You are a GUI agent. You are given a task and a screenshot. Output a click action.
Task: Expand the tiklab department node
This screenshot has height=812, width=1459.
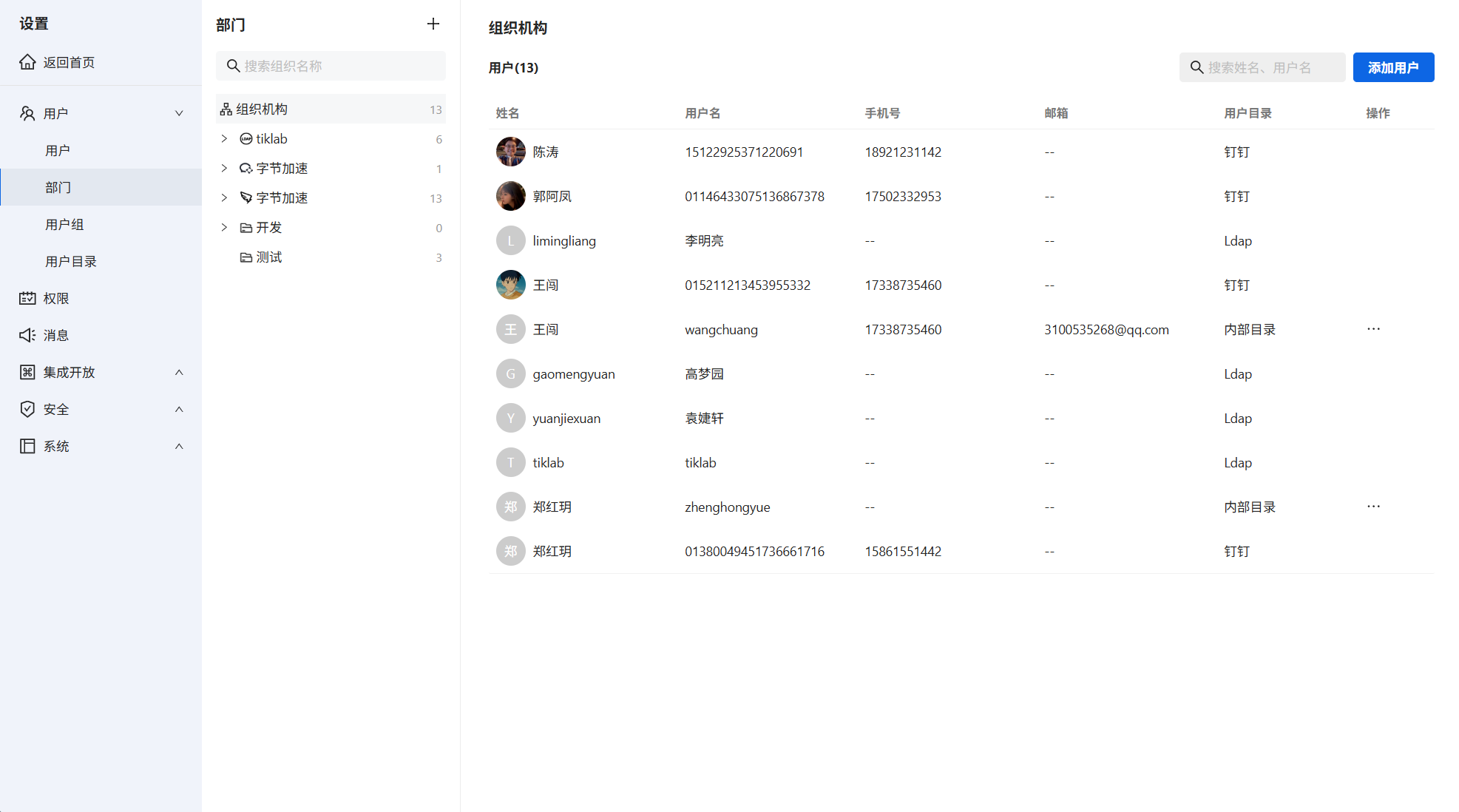[x=224, y=139]
